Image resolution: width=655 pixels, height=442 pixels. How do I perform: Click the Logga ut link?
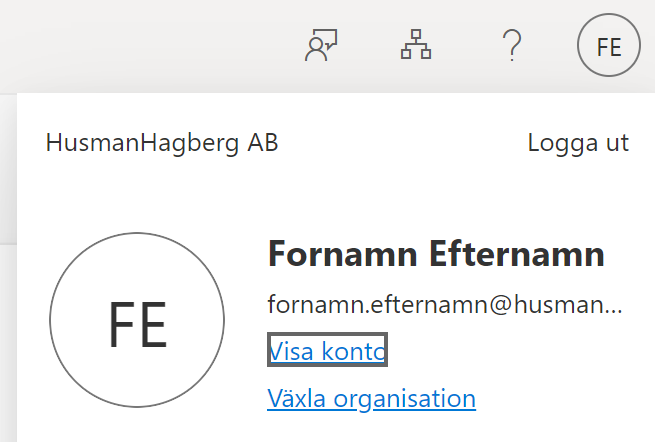[578, 143]
